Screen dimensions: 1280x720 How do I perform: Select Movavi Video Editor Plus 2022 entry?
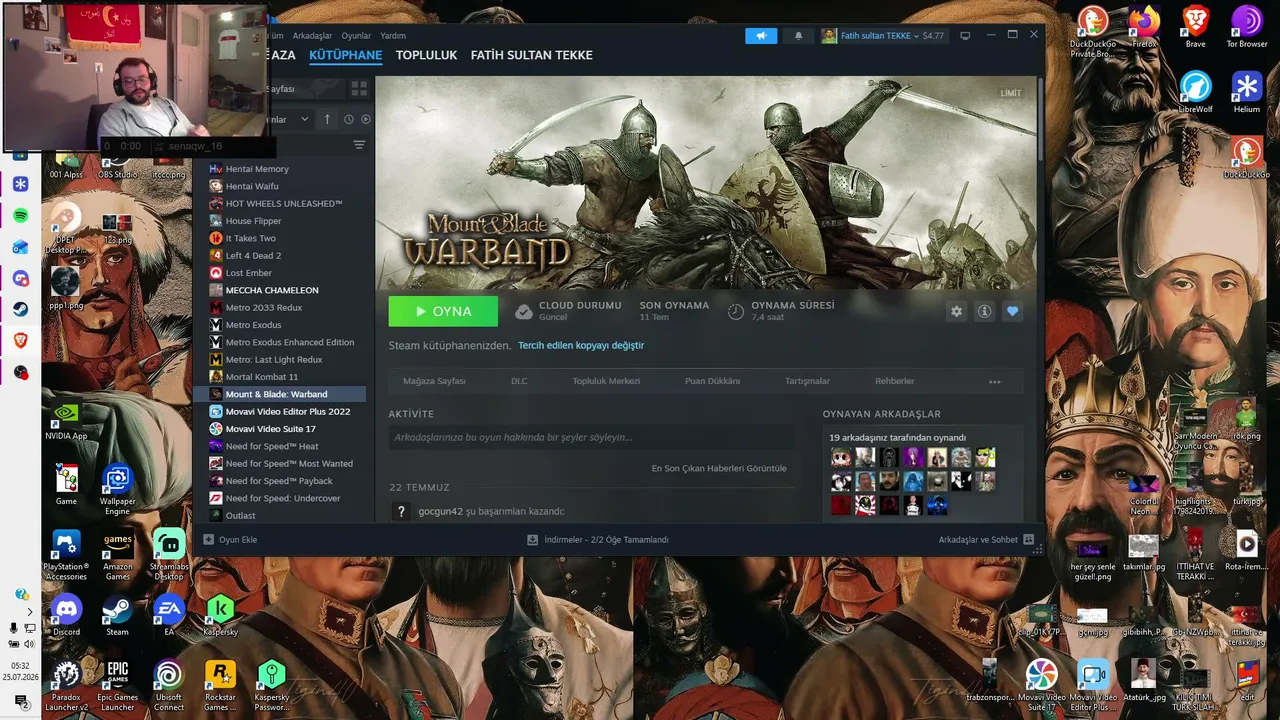pos(288,412)
